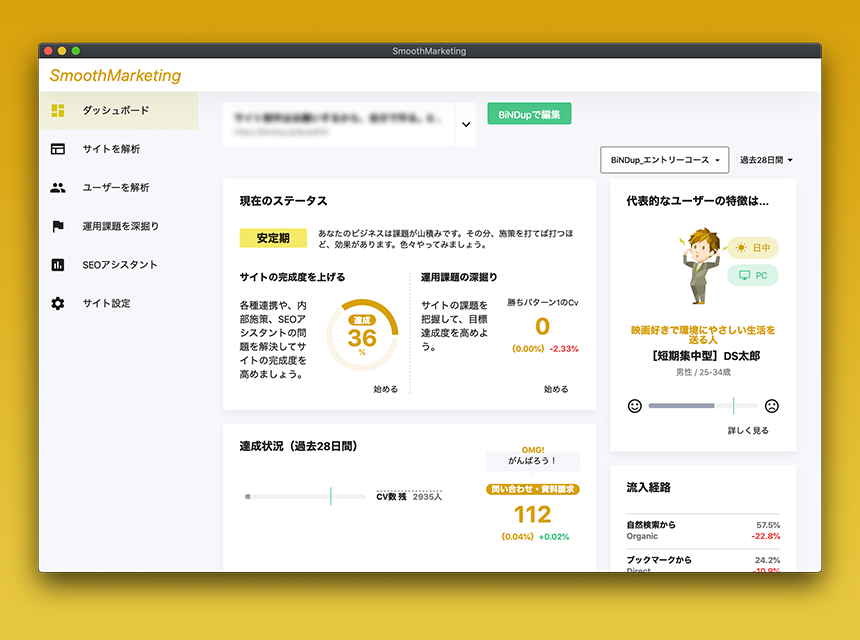Expand the site URL selector chevron
This screenshot has width=860, height=640.
pyautogui.click(x=466, y=125)
